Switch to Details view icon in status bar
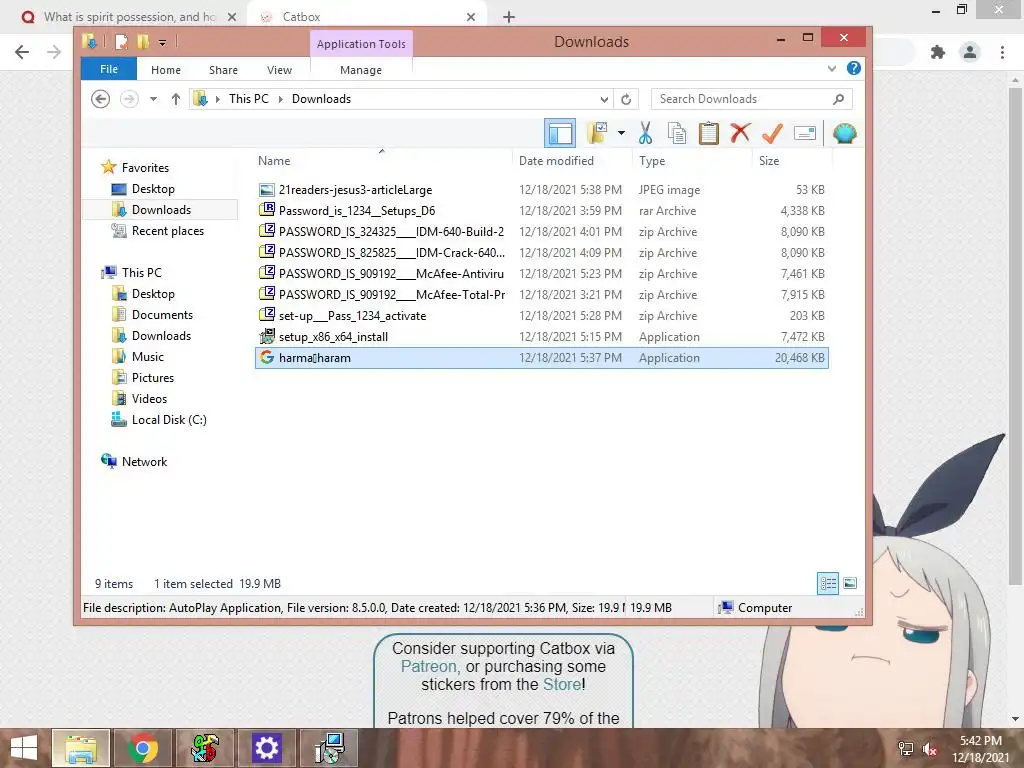This screenshot has width=1024, height=768. tap(827, 583)
